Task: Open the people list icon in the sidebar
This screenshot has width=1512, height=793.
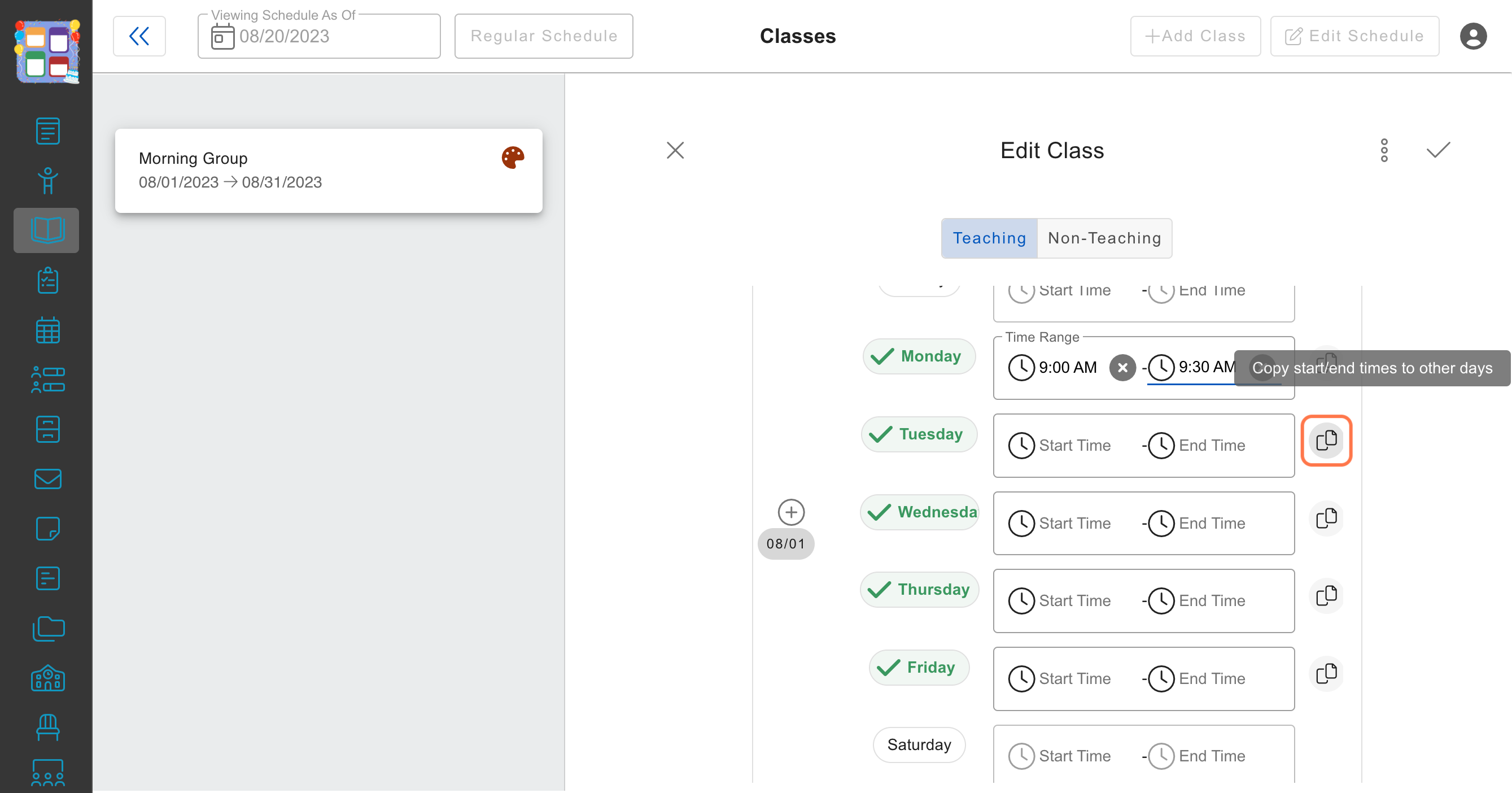Action: tap(47, 380)
